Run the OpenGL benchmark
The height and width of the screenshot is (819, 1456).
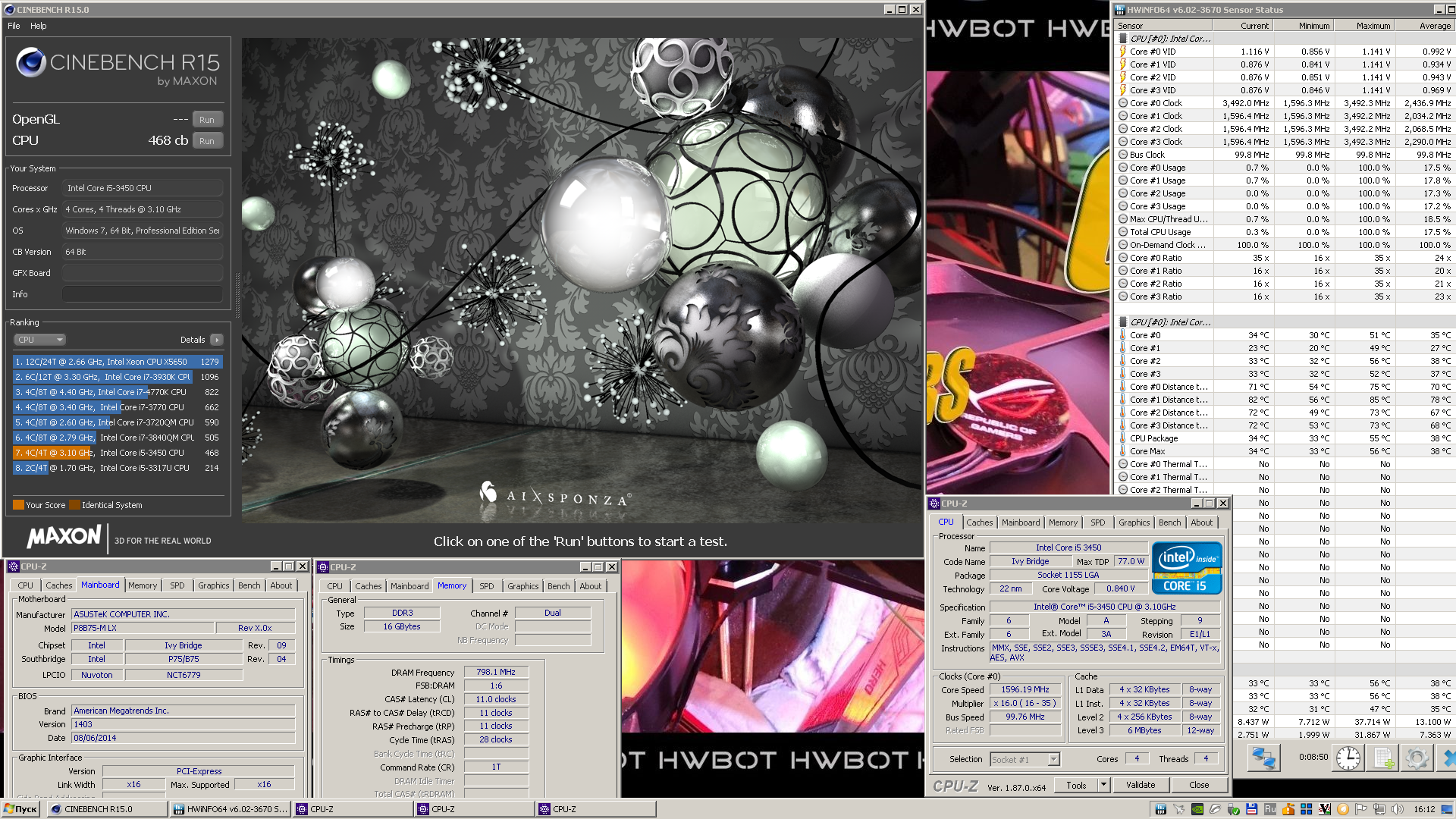pyautogui.click(x=207, y=120)
